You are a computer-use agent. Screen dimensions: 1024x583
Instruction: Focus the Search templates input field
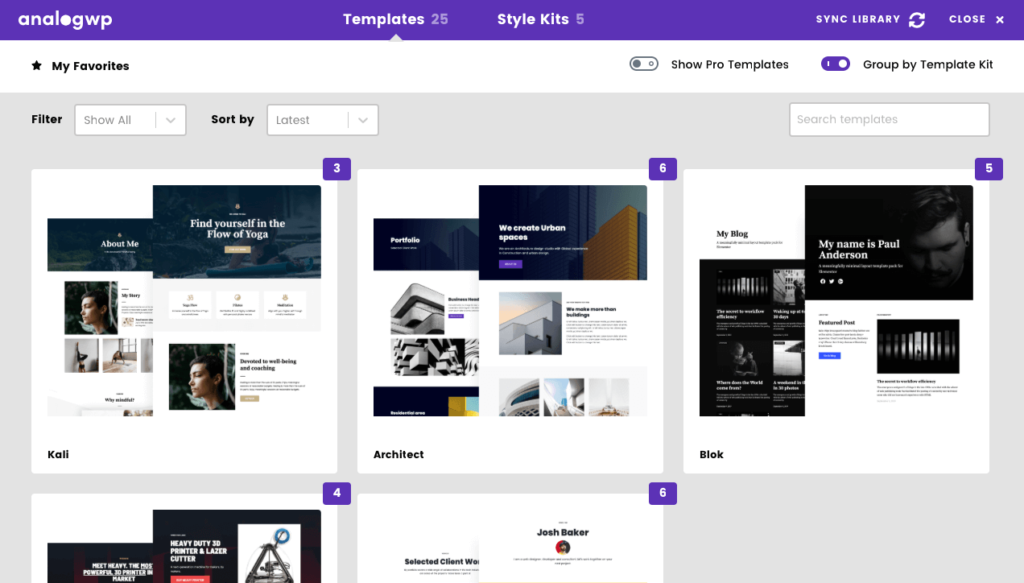click(889, 119)
